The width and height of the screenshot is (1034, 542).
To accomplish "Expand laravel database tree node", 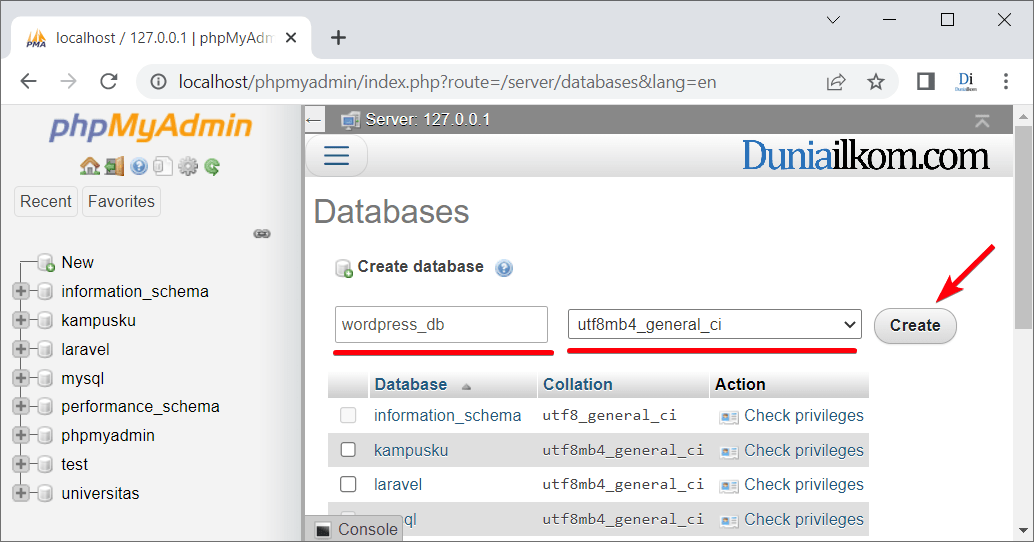I will [20, 349].
